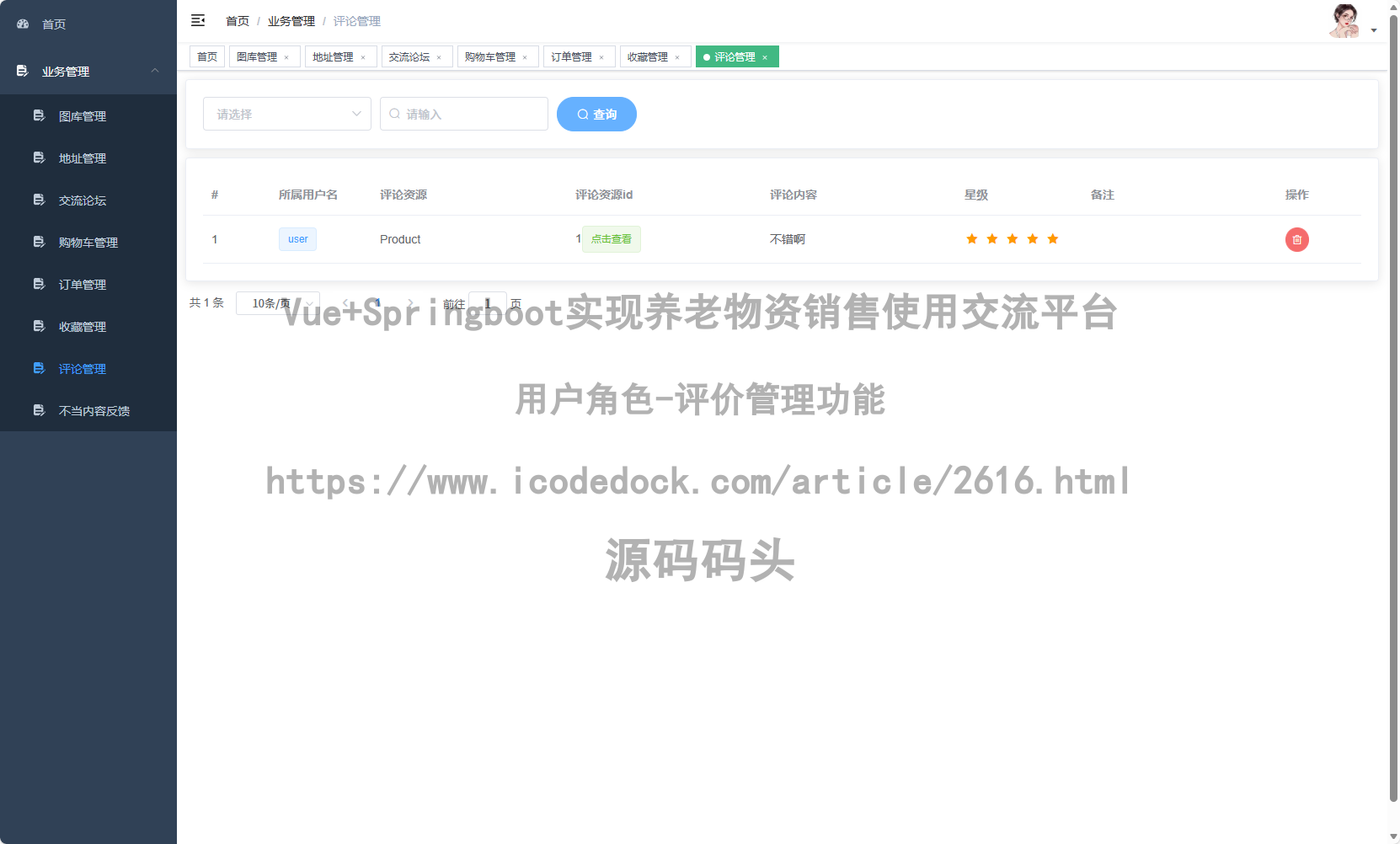Click 点击查看 to view the resource
The height and width of the screenshot is (844, 1400).
tap(612, 239)
